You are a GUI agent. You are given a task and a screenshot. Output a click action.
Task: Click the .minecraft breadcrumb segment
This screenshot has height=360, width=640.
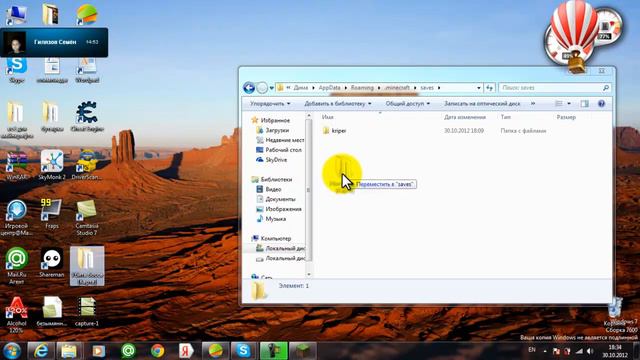(397, 88)
